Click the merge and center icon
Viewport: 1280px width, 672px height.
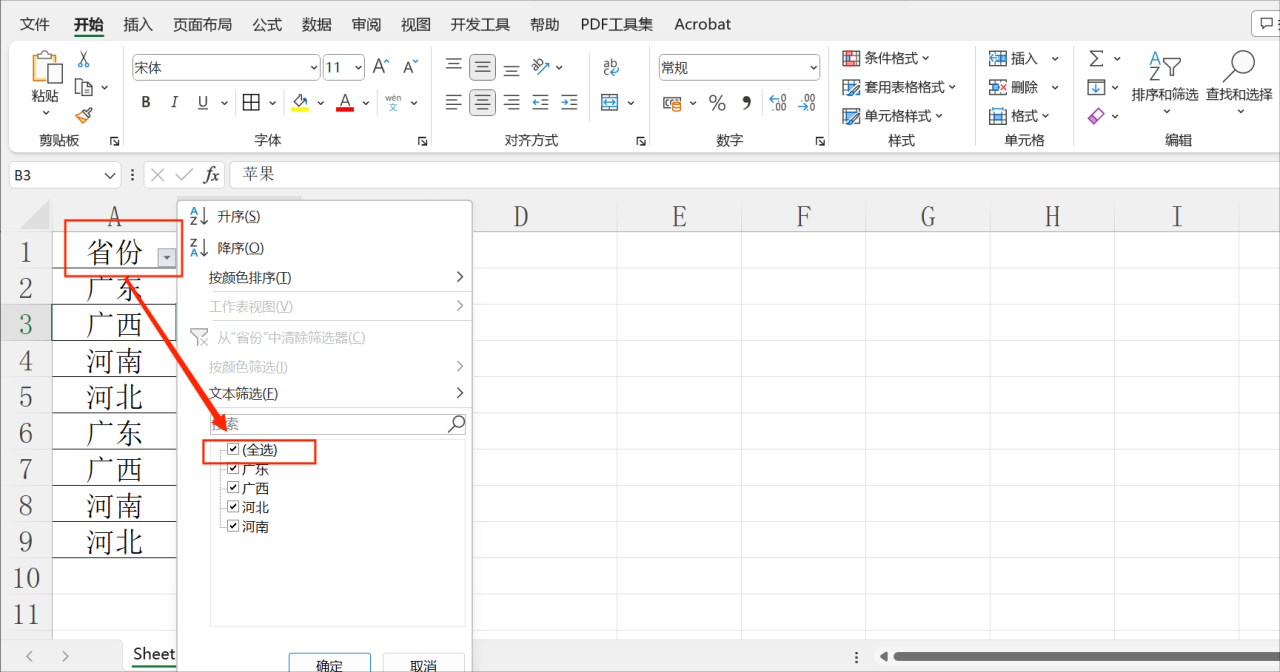(x=610, y=102)
